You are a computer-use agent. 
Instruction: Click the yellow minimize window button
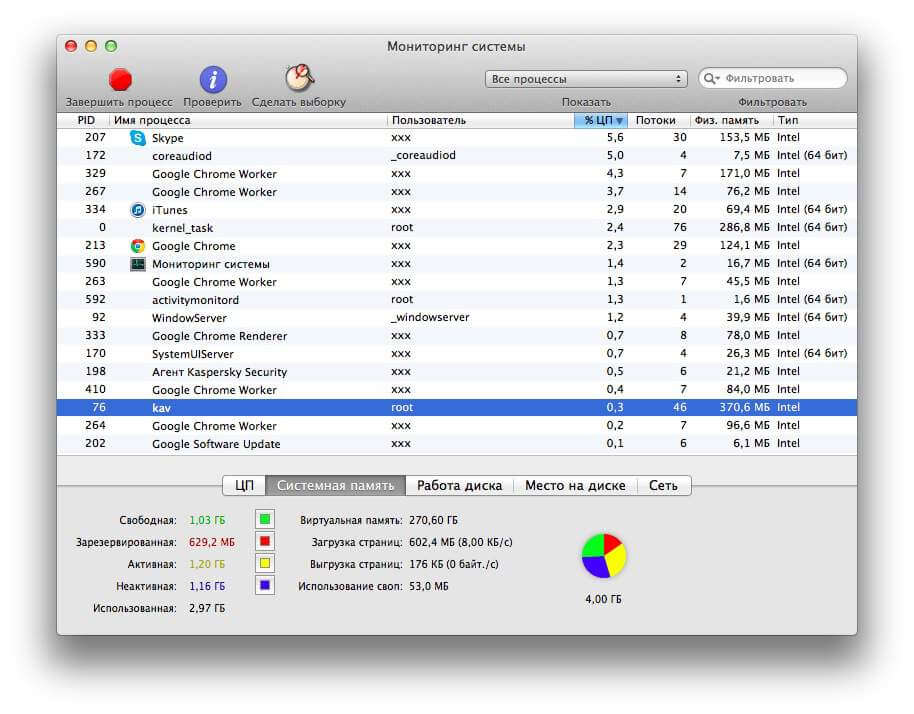coord(91,46)
